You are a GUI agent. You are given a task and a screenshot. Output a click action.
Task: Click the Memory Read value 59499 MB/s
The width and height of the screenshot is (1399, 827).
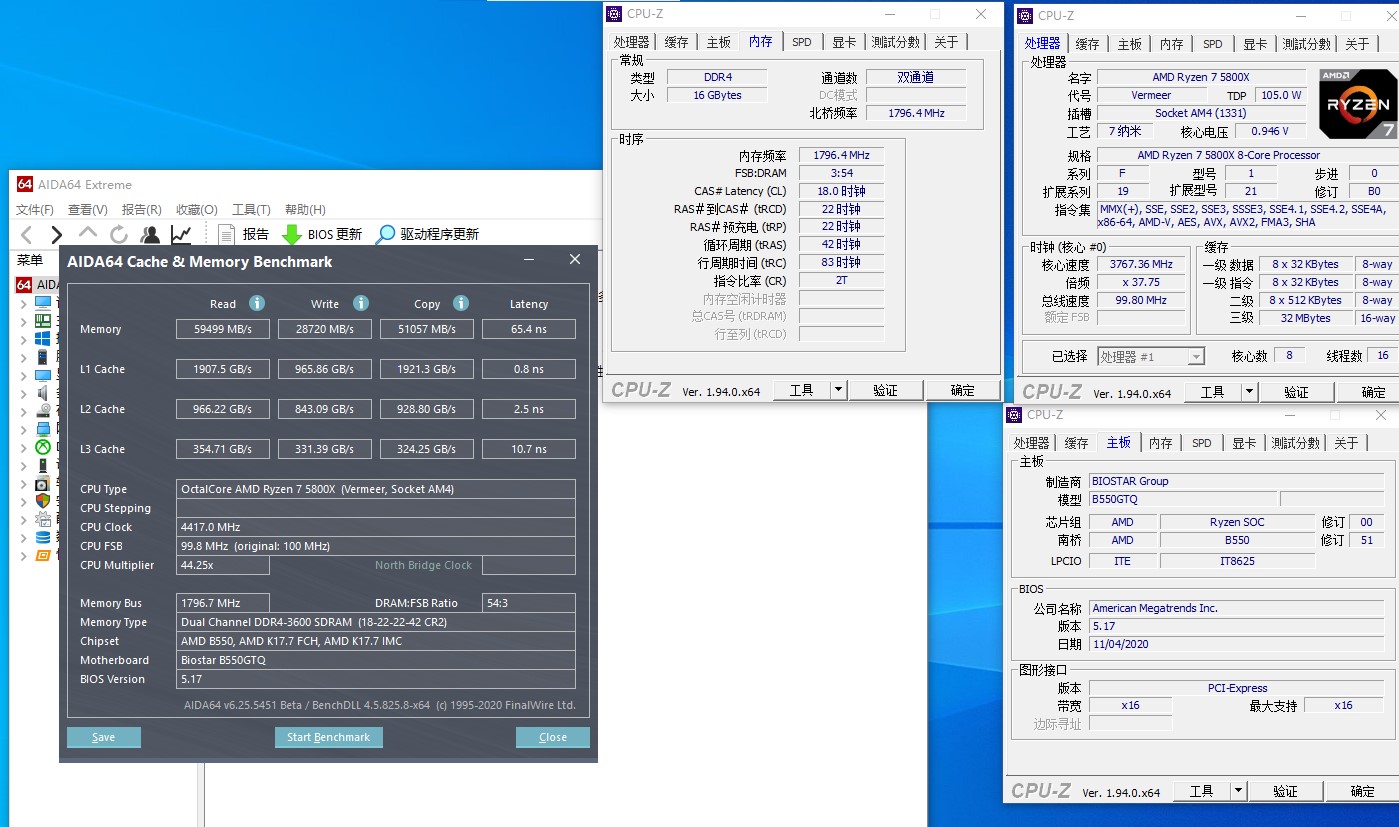tap(223, 329)
